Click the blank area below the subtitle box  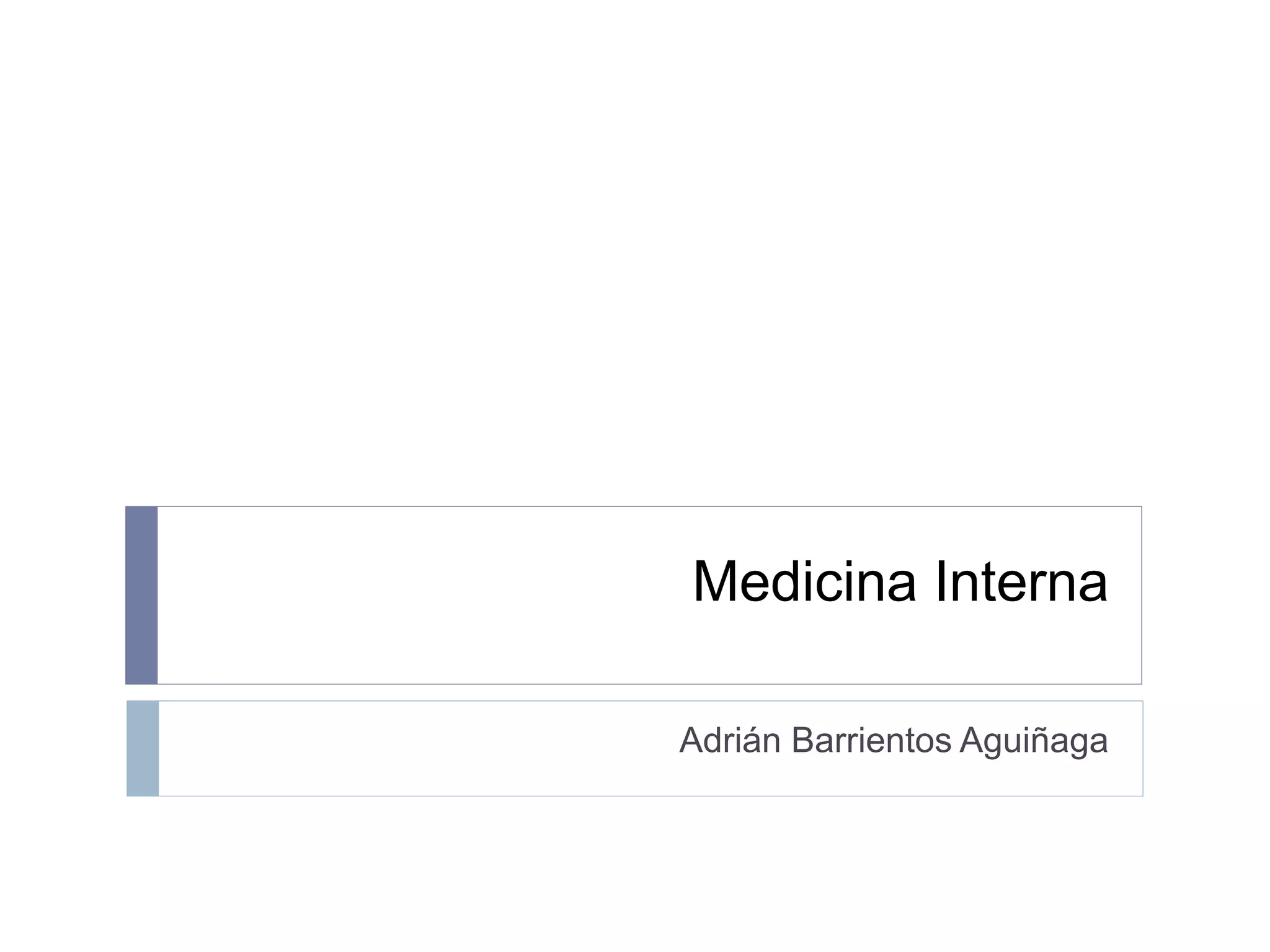tap(635, 874)
